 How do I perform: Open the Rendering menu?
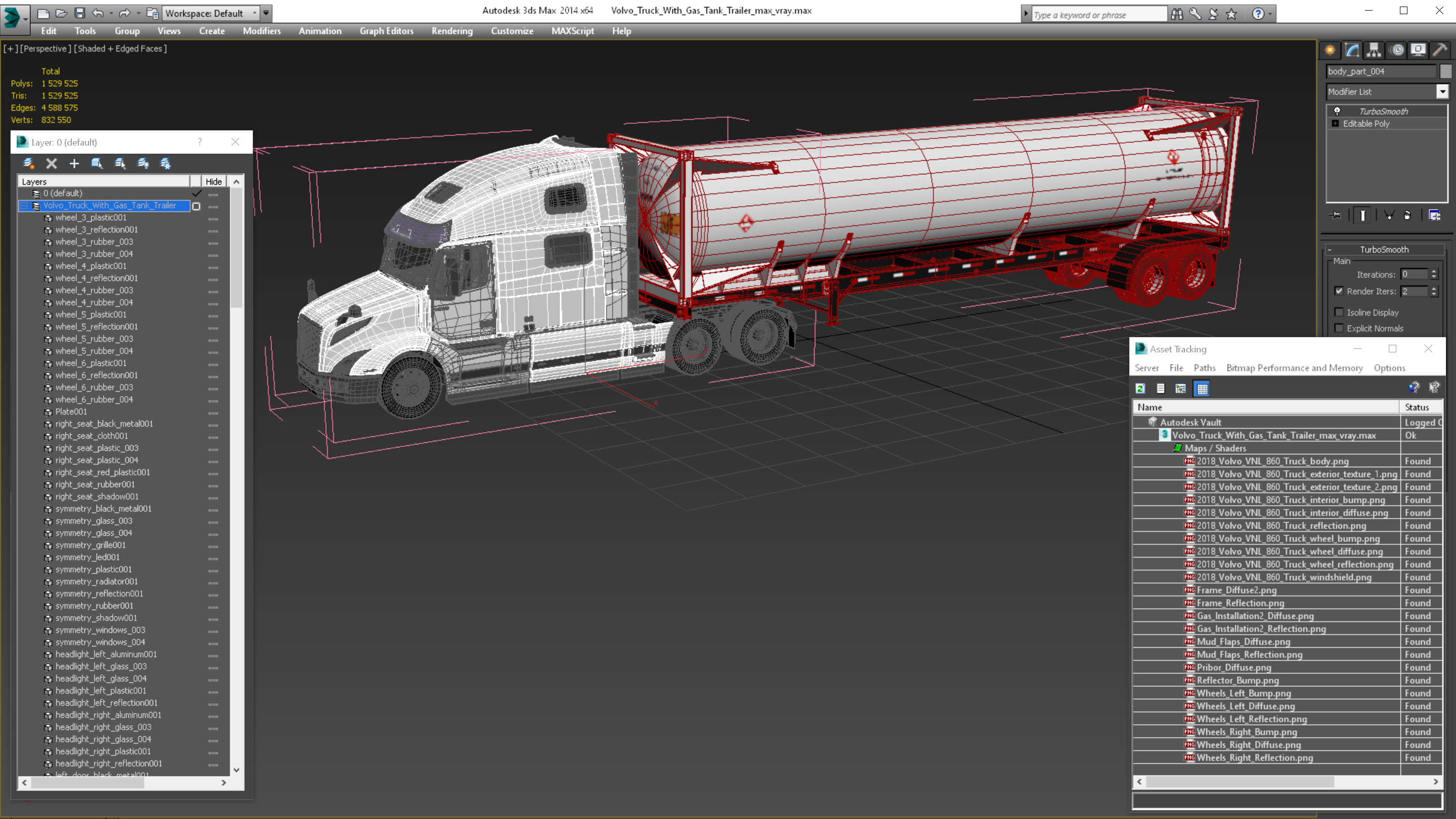(451, 31)
